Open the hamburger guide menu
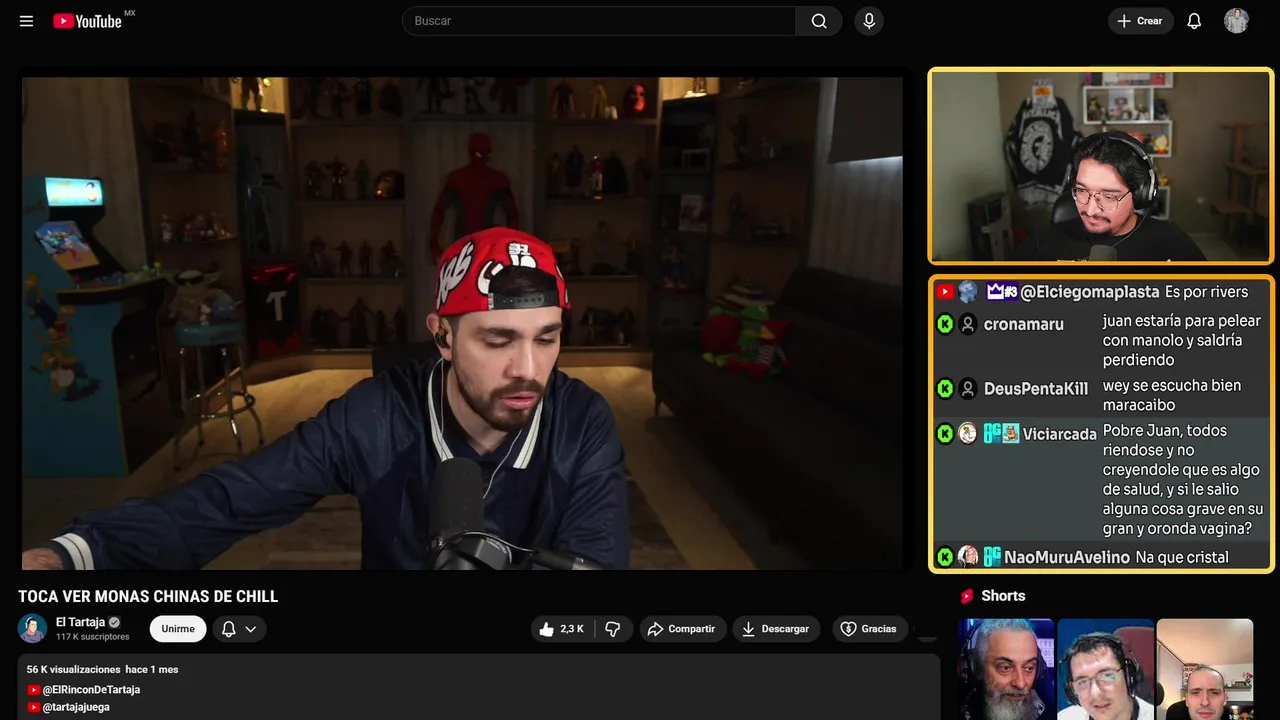The image size is (1280, 720). point(26,21)
